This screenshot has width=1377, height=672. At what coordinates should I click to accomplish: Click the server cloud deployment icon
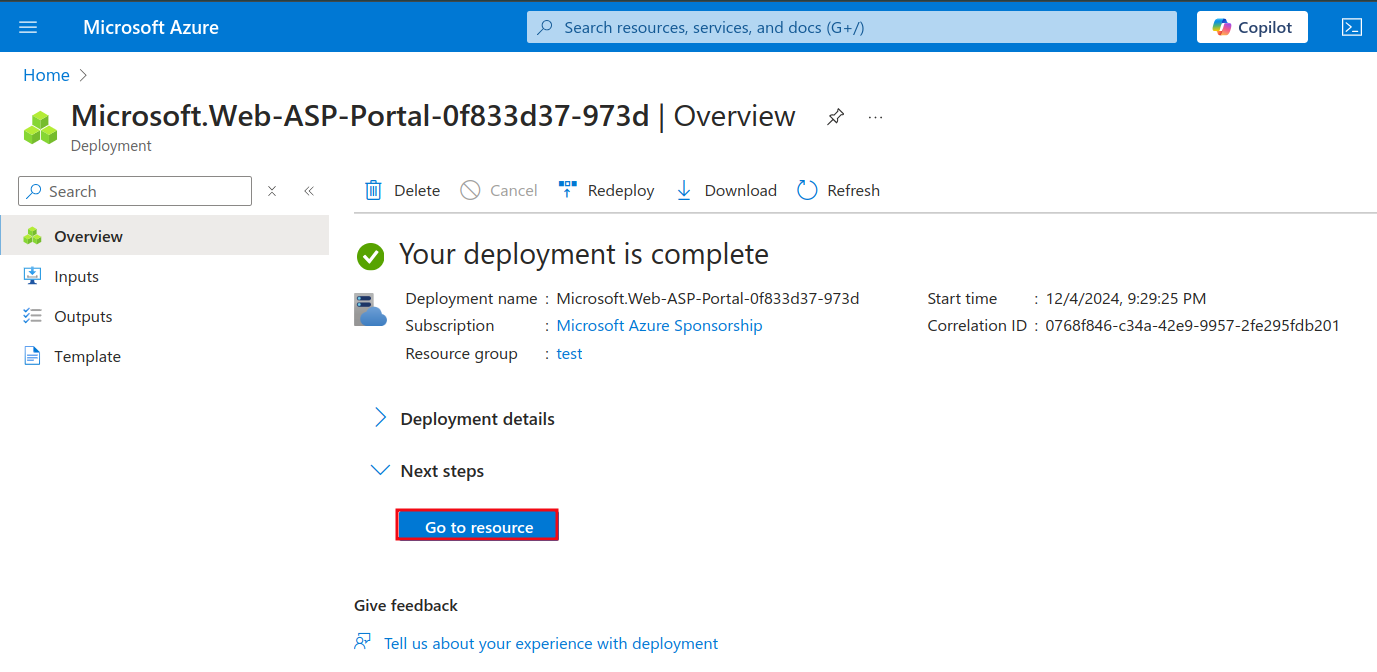[x=370, y=310]
